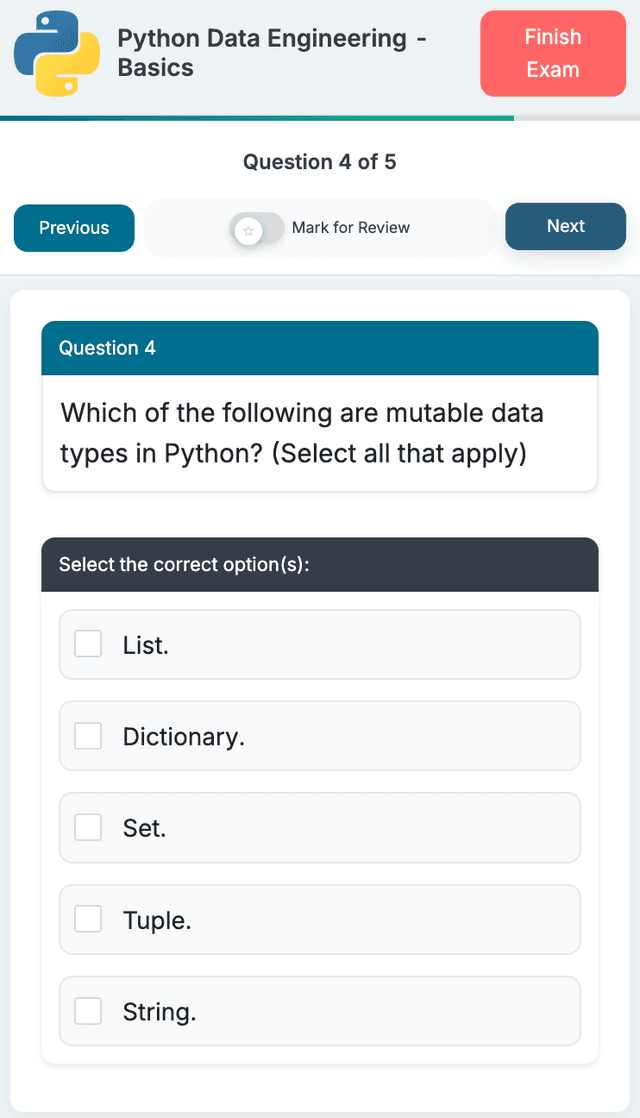Image resolution: width=640 pixels, height=1118 pixels.
Task: Select the Tuple checkbox
Action: 89,919
